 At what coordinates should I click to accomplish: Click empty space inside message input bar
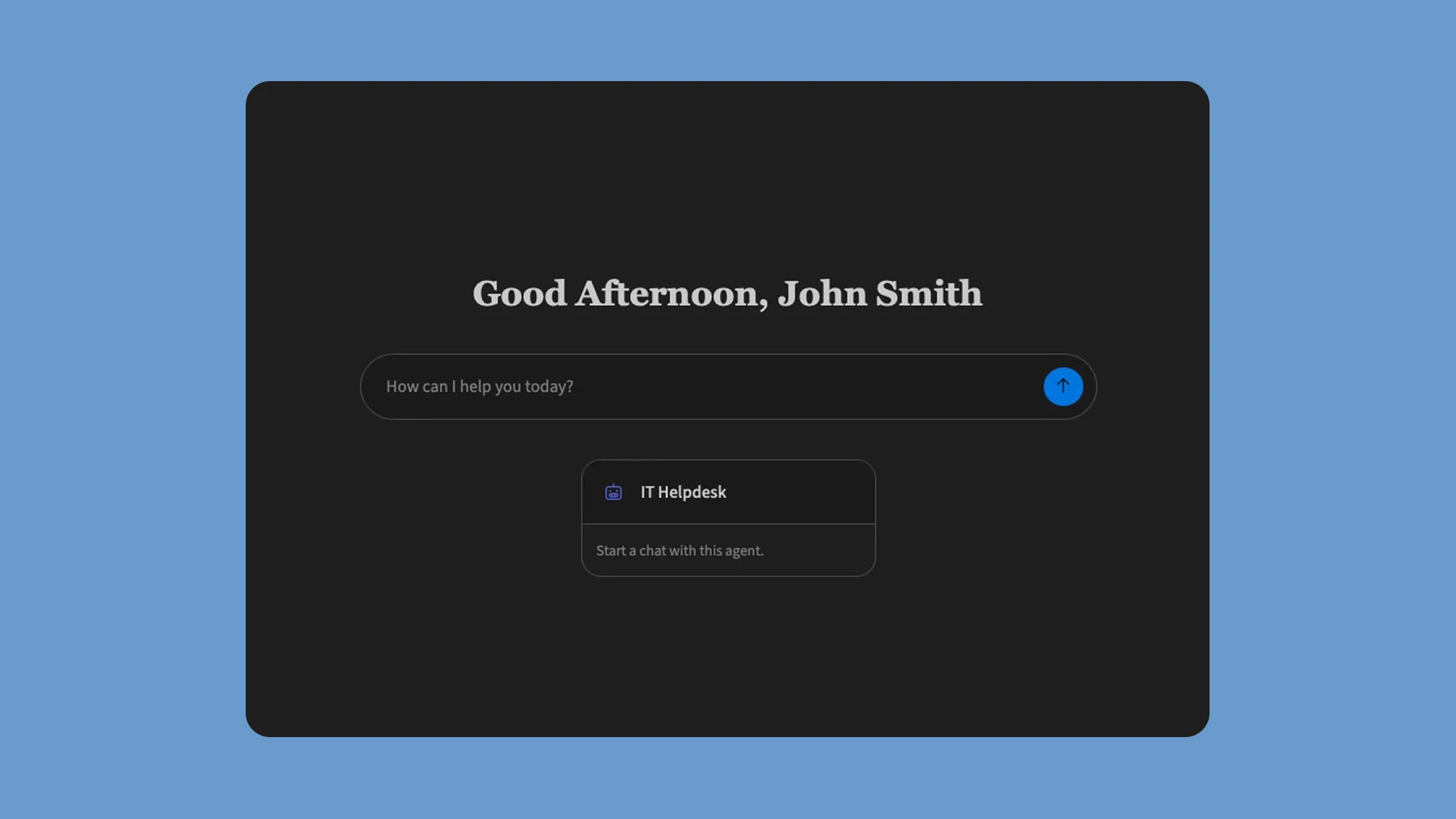click(804, 387)
